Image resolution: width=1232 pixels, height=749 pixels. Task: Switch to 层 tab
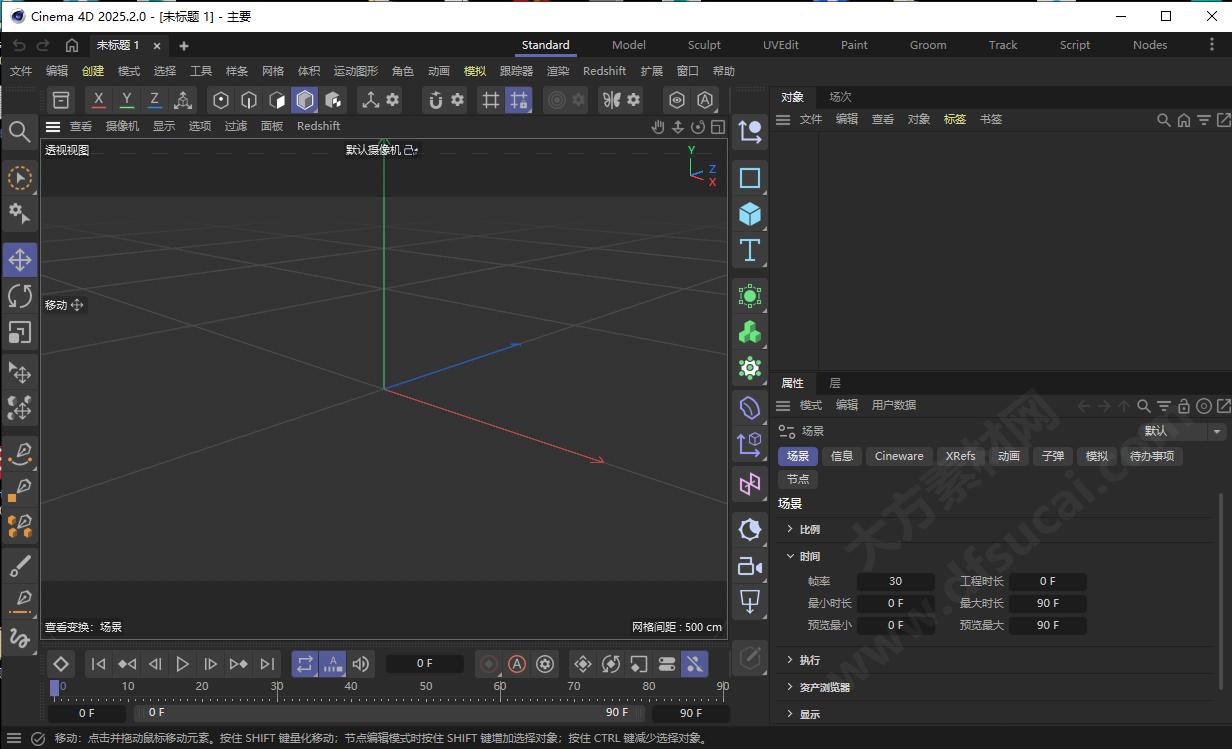point(835,383)
